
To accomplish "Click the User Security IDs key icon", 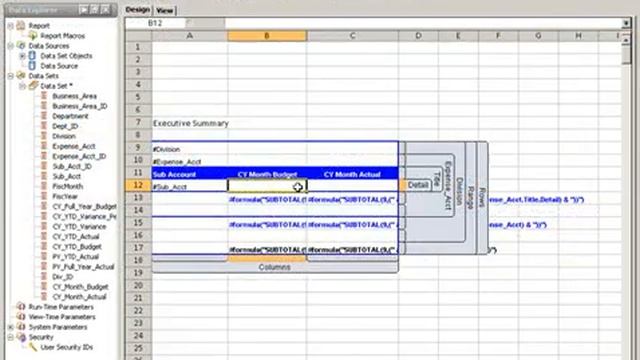I will (x=33, y=347).
